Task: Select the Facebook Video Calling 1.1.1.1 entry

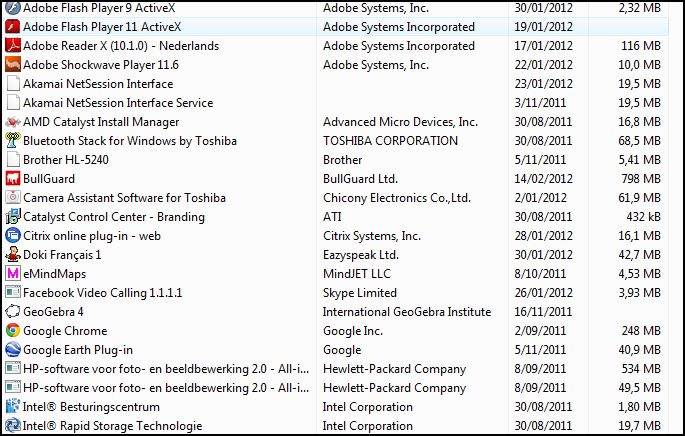Action: (x=101, y=293)
